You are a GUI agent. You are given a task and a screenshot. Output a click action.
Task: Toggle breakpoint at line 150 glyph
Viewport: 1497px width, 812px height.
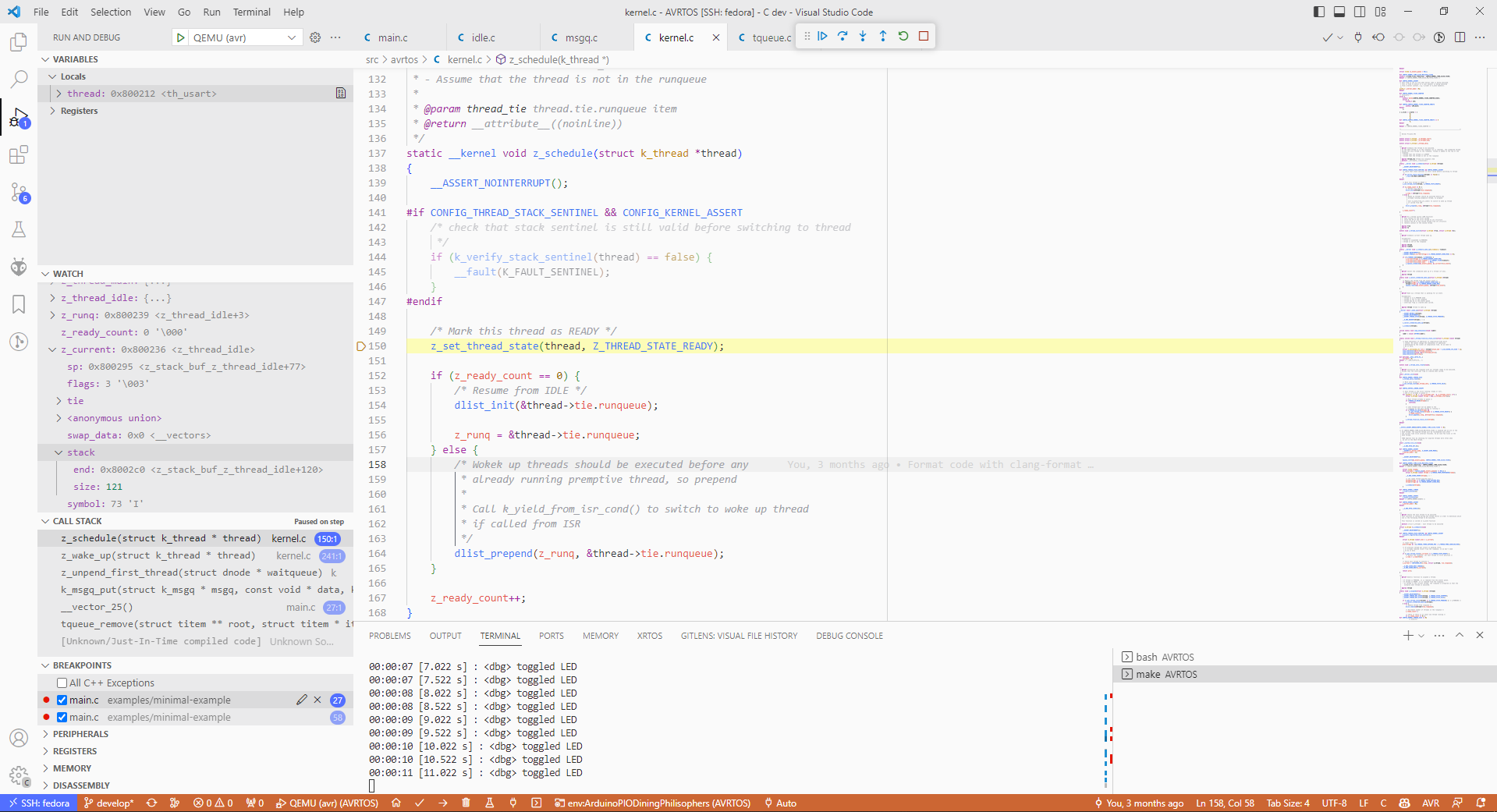point(360,346)
